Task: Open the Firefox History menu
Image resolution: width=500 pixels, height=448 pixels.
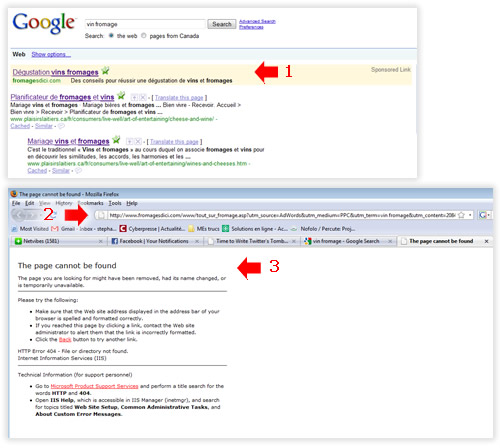Action: (64, 203)
